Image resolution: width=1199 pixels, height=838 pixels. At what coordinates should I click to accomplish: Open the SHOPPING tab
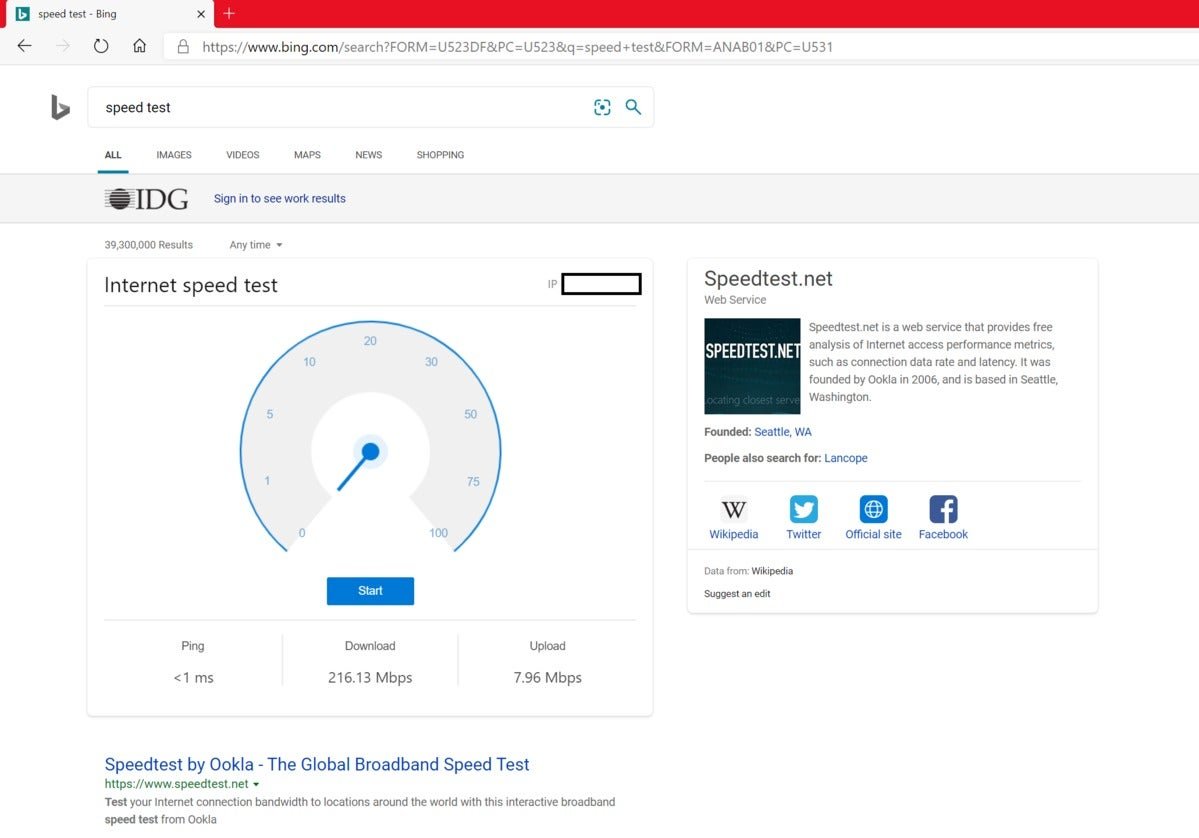[x=440, y=154]
